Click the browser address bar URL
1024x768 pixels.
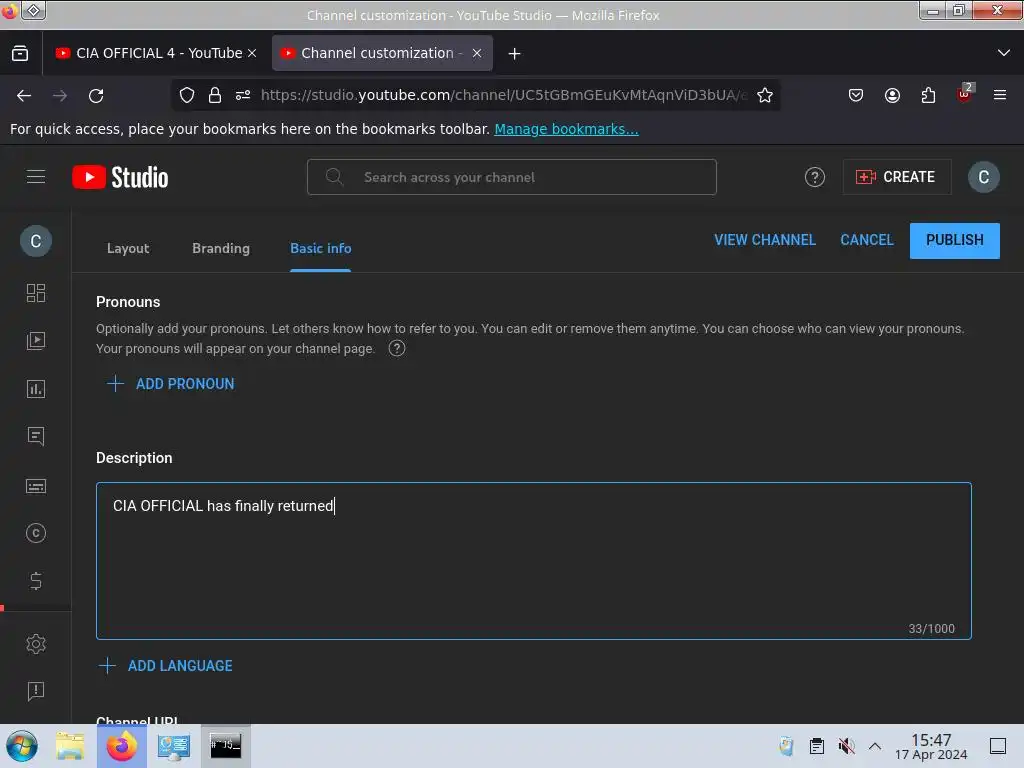pyautogui.click(x=503, y=95)
